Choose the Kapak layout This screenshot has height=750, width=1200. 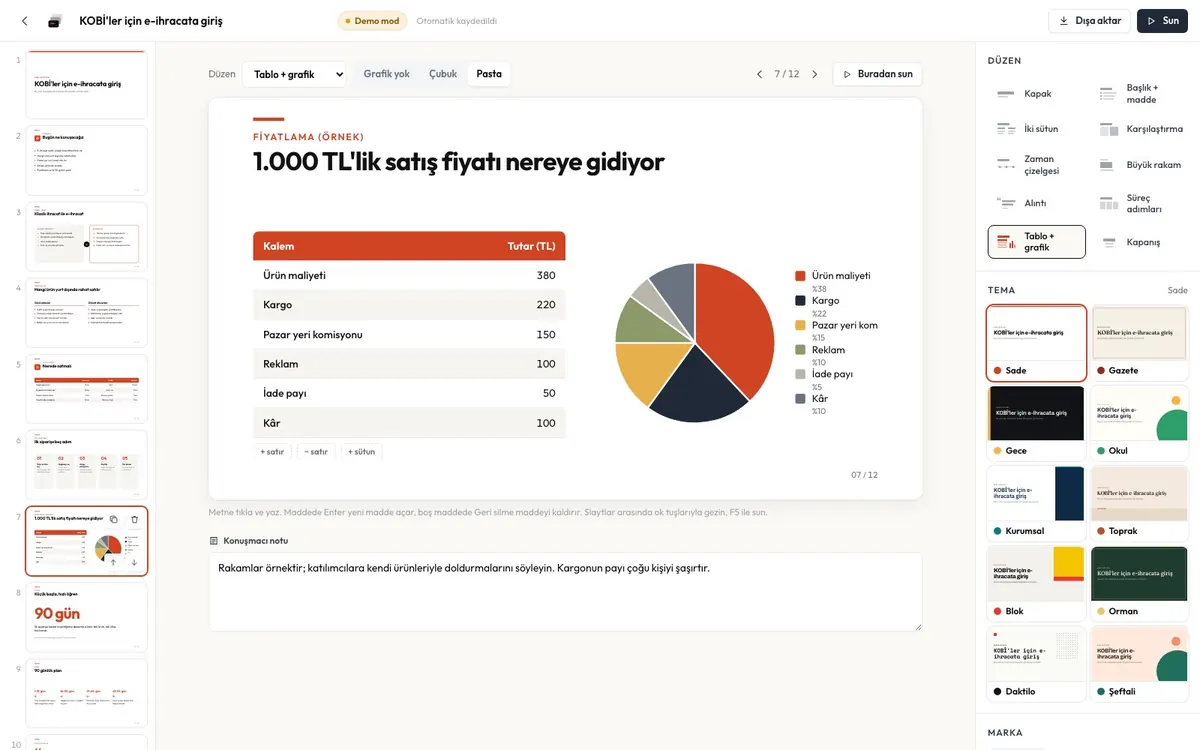[x=1036, y=94]
